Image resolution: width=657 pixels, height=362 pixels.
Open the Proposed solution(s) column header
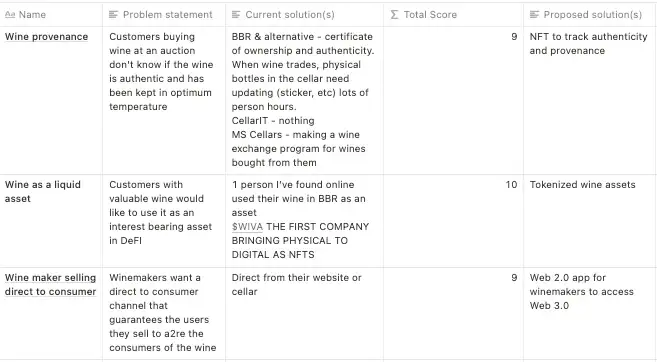tap(590, 15)
